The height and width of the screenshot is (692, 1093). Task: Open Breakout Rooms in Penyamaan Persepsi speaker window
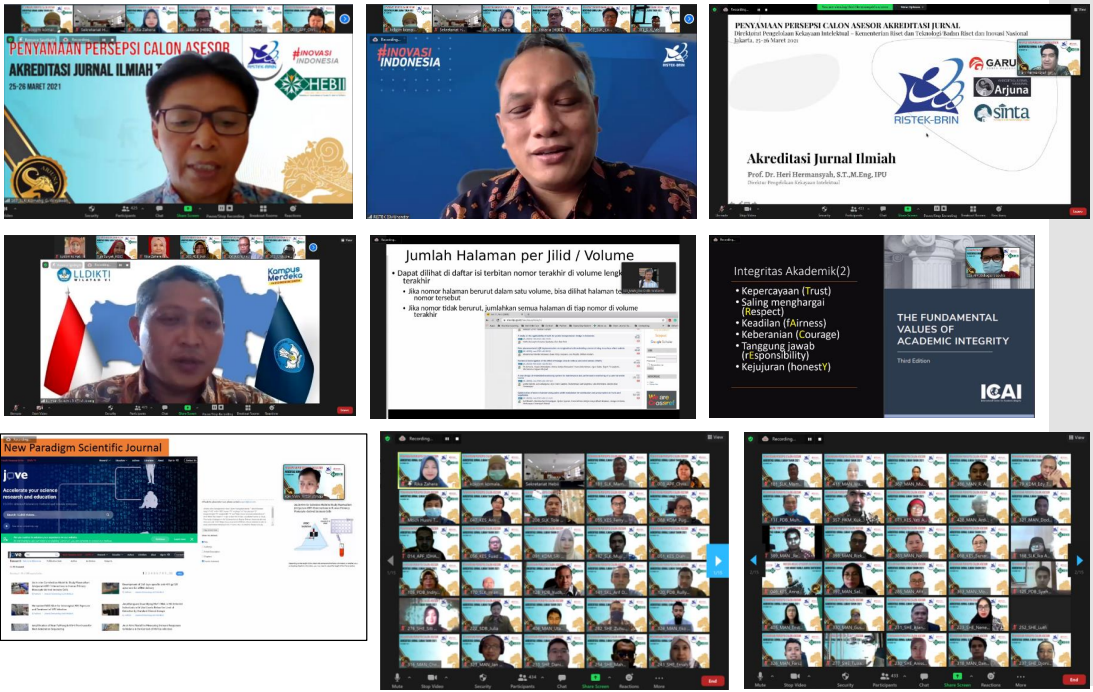click(263, 211)
